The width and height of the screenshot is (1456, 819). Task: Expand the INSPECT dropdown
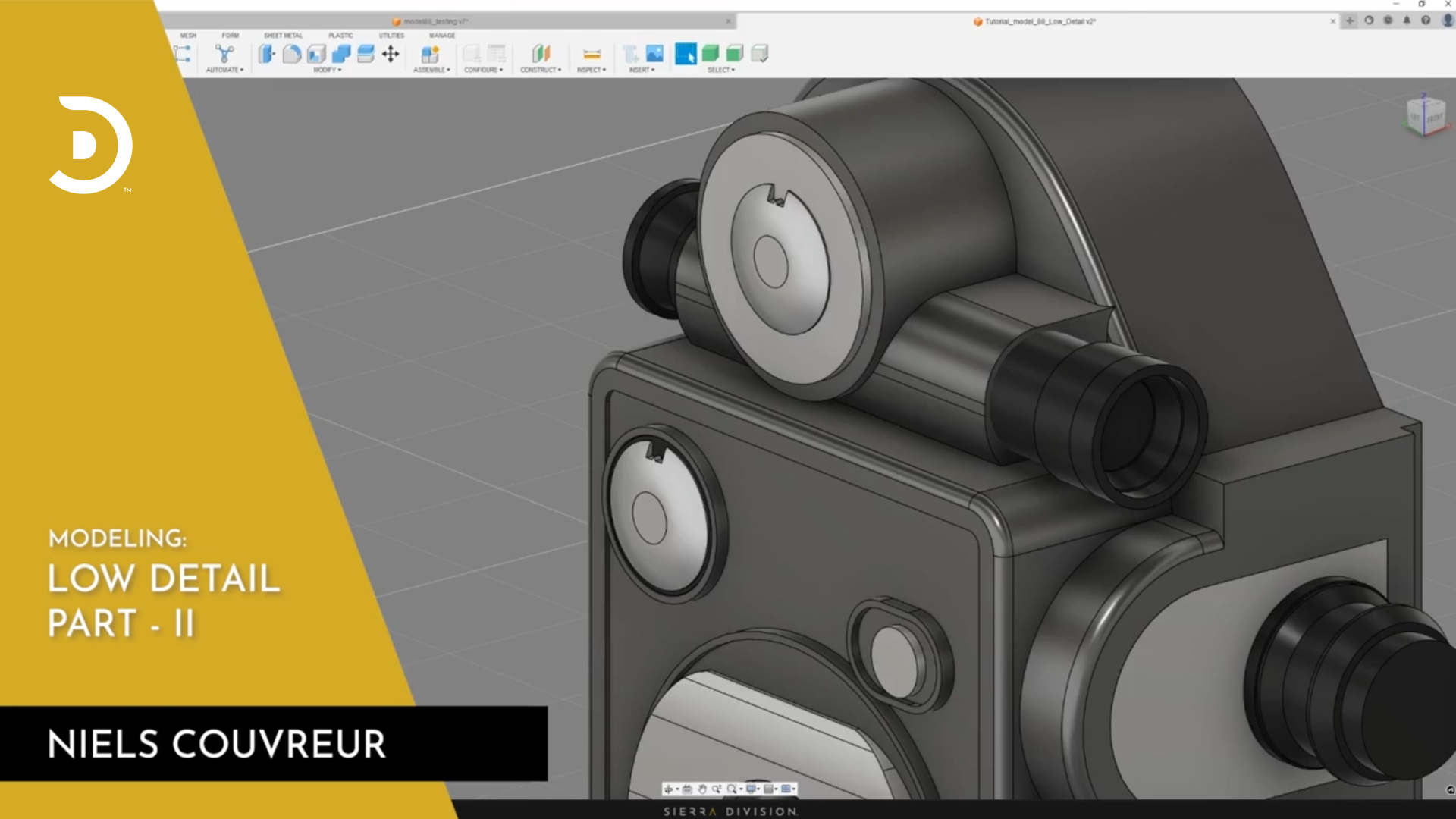591,70
